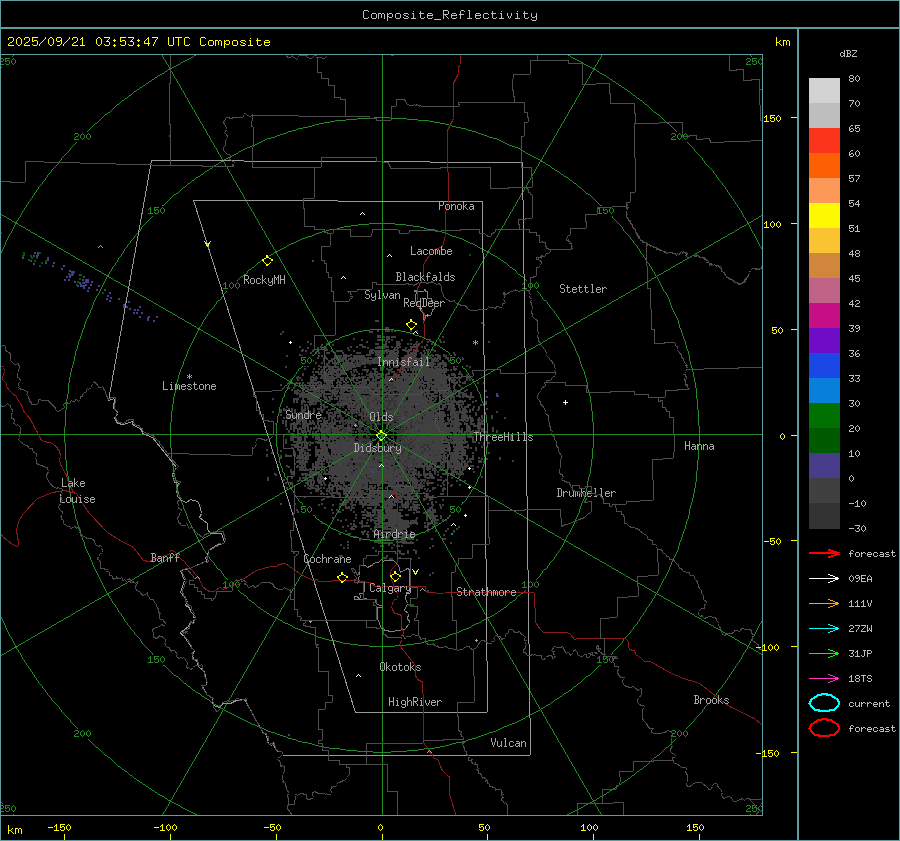Click the Lake Louise map label

77,491
